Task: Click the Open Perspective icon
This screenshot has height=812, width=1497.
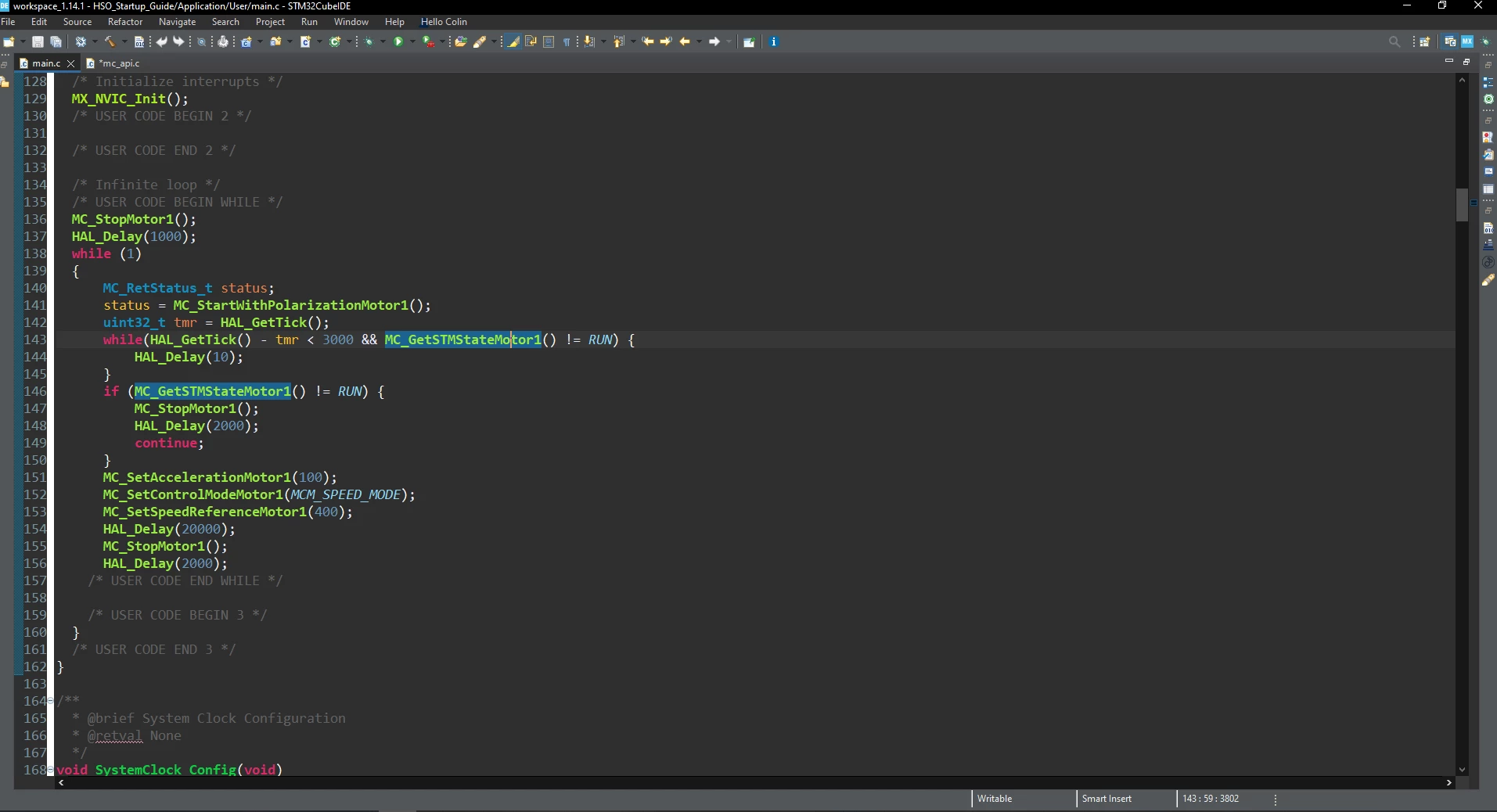Action: 1425,41
